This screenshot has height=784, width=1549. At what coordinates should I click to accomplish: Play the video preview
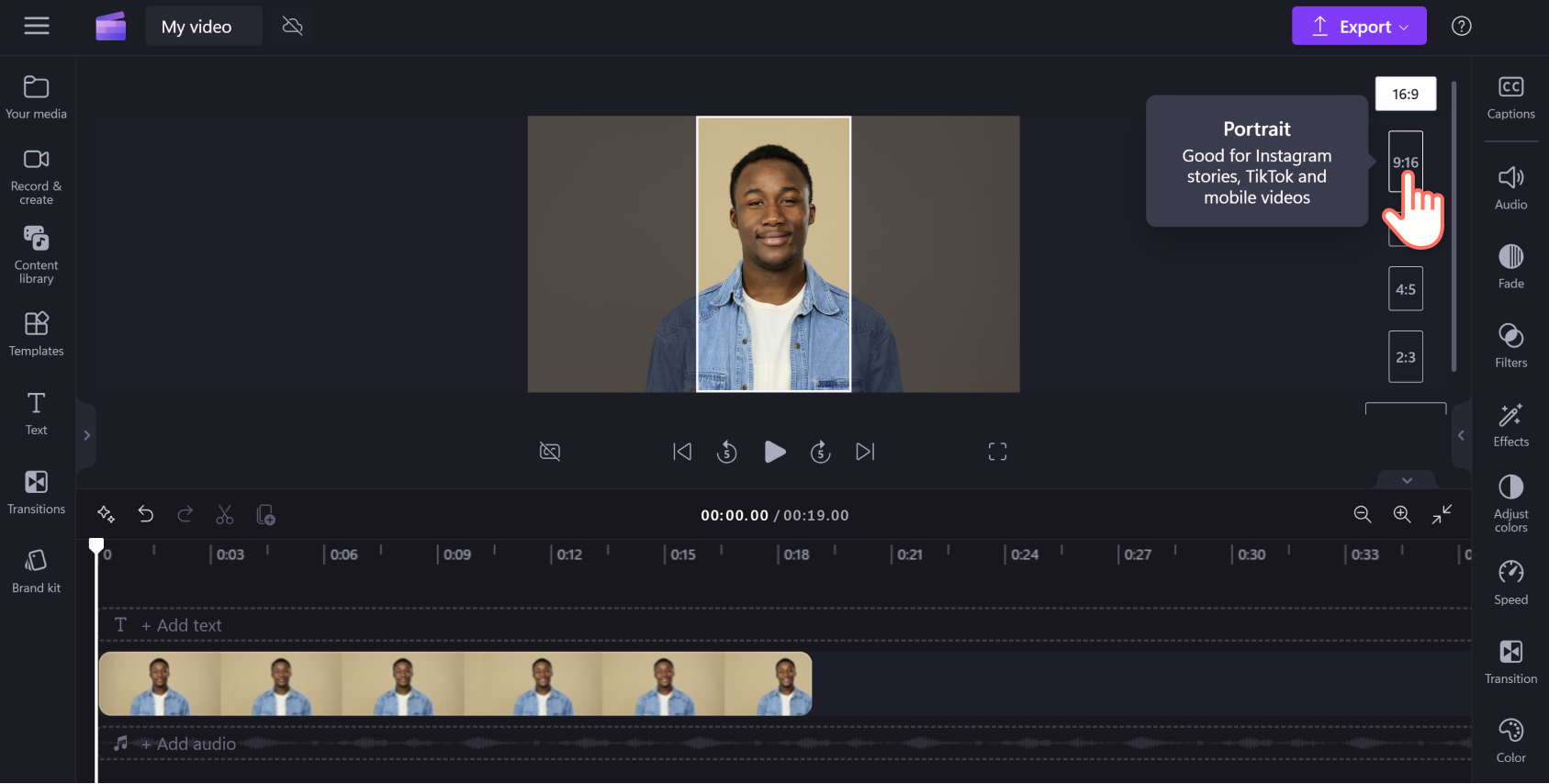point(775,452)
